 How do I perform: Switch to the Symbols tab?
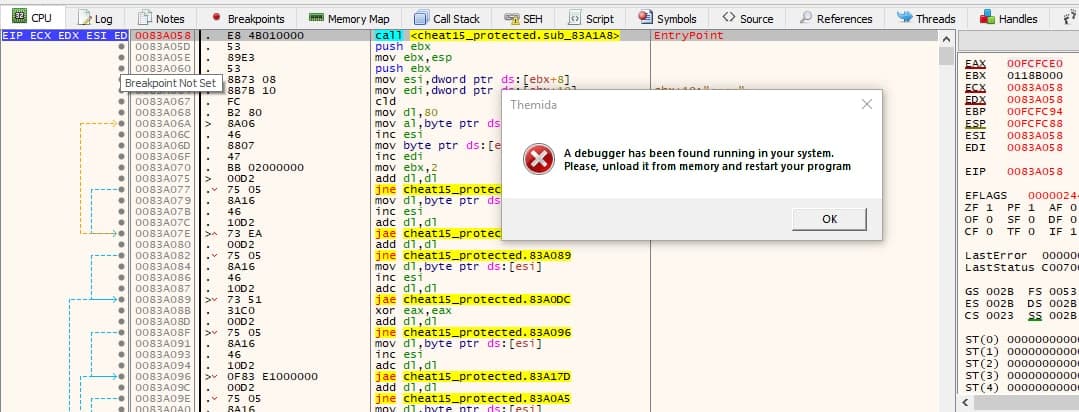coord(669,18)
